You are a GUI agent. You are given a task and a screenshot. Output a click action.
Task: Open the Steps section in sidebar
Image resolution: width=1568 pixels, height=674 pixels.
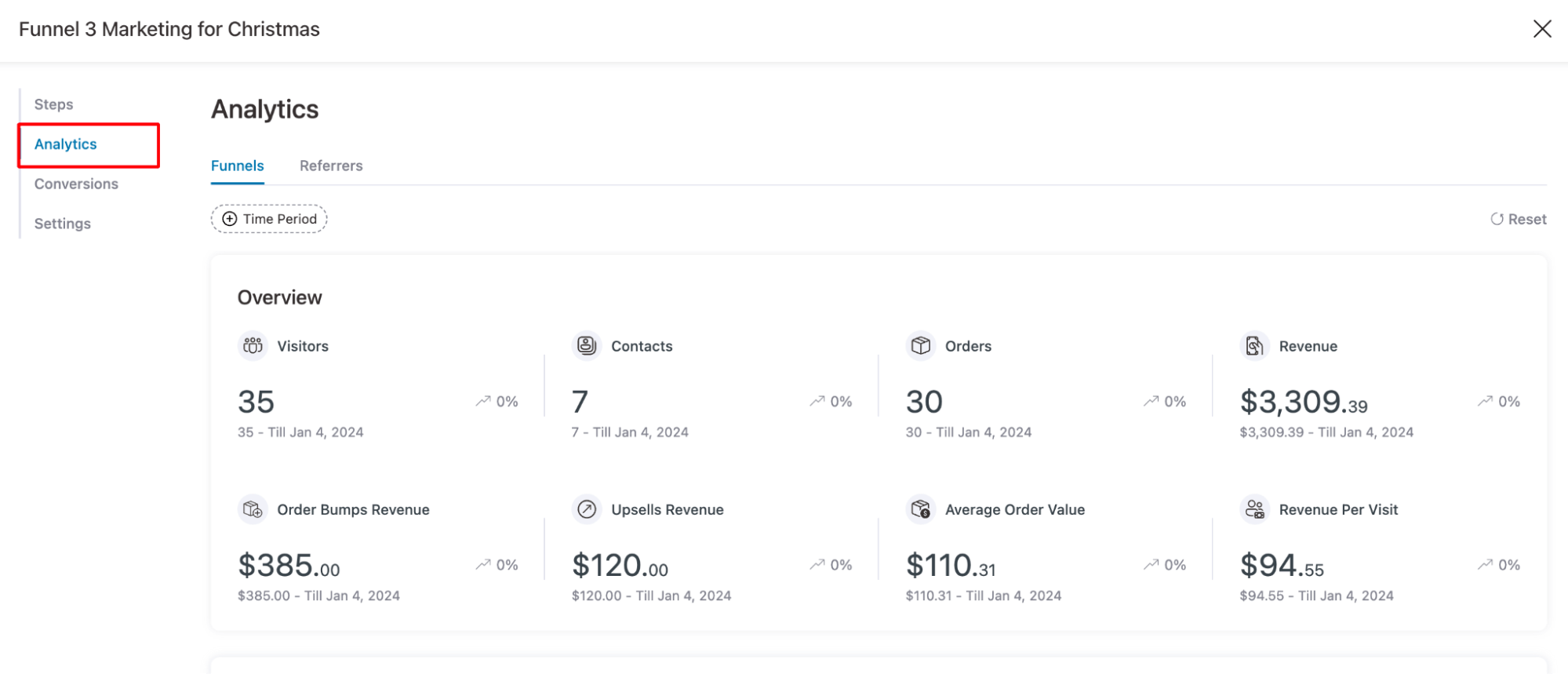[53, 104]
